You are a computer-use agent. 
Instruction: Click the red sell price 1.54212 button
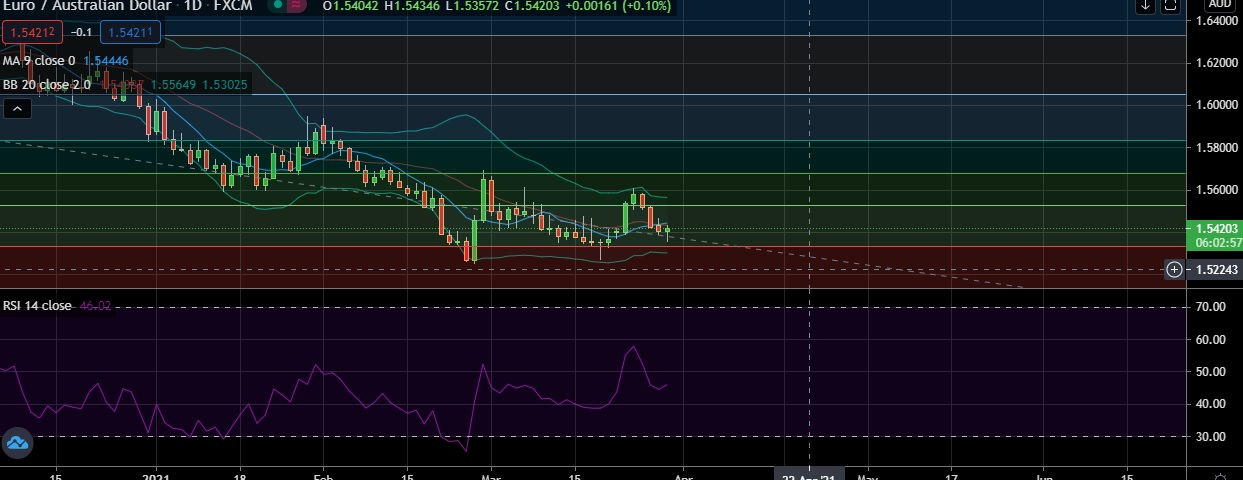coord(33,33)
